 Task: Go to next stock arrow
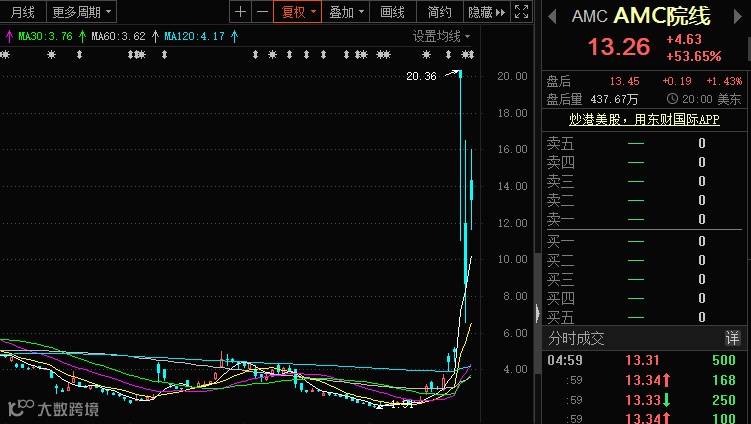[x=738, y=17]
